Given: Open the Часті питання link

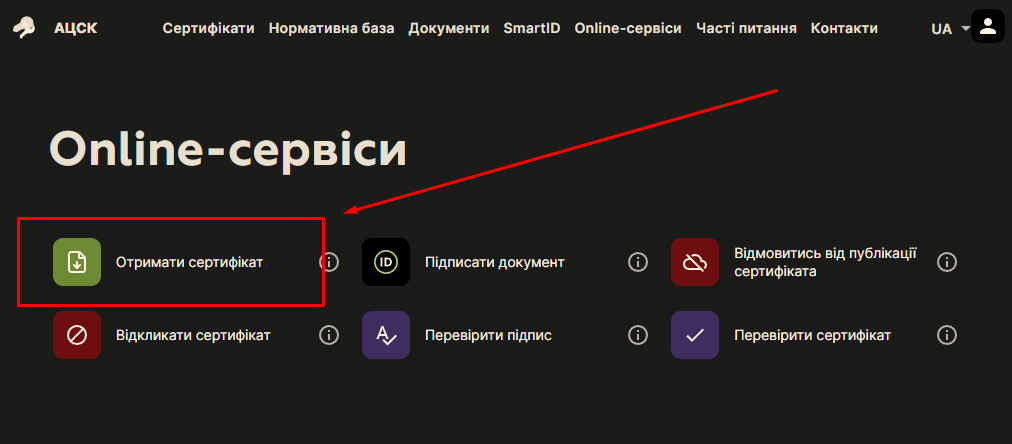Looking at the screenshot, I should pyautogui.click(x=746, y=28).
